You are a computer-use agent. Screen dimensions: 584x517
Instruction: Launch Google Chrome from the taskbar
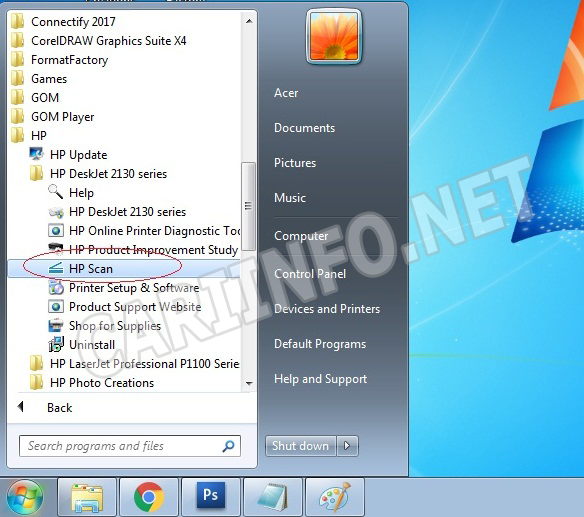click(x=149, y=497)
